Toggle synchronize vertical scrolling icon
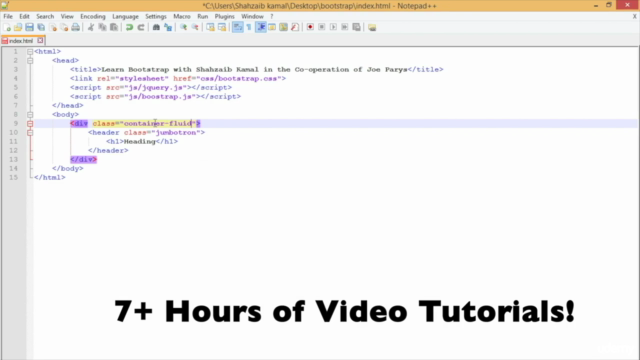The height and width of the screenshot is (360, 640). point(210,27)
